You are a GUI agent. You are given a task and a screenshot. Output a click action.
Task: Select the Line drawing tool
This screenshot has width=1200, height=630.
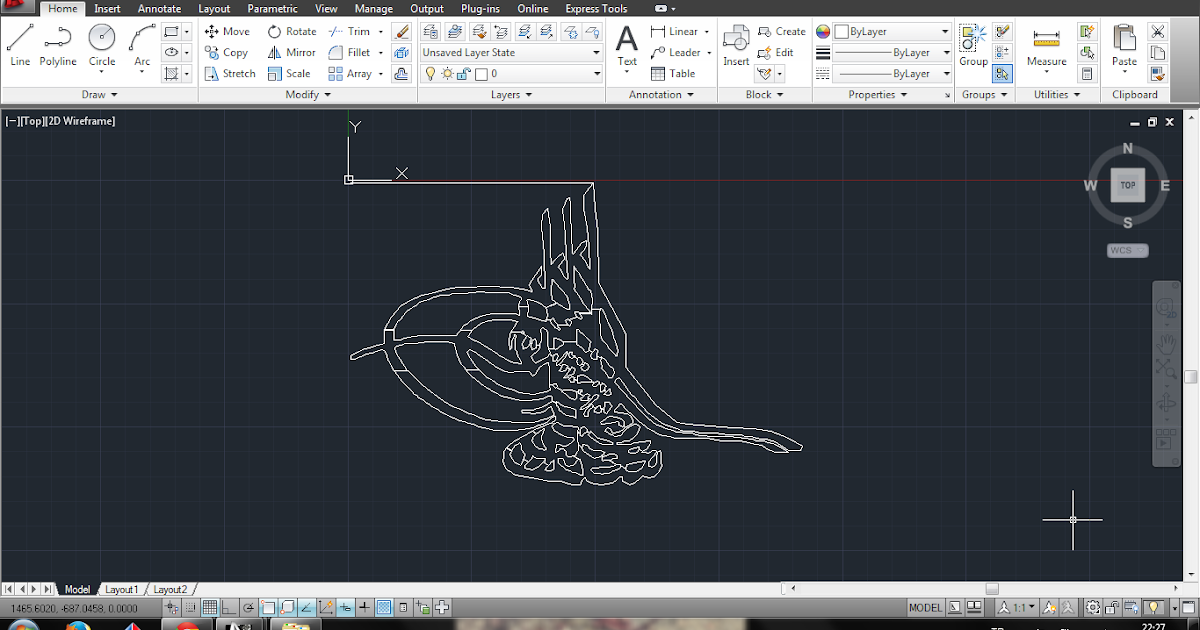point(20,46)
